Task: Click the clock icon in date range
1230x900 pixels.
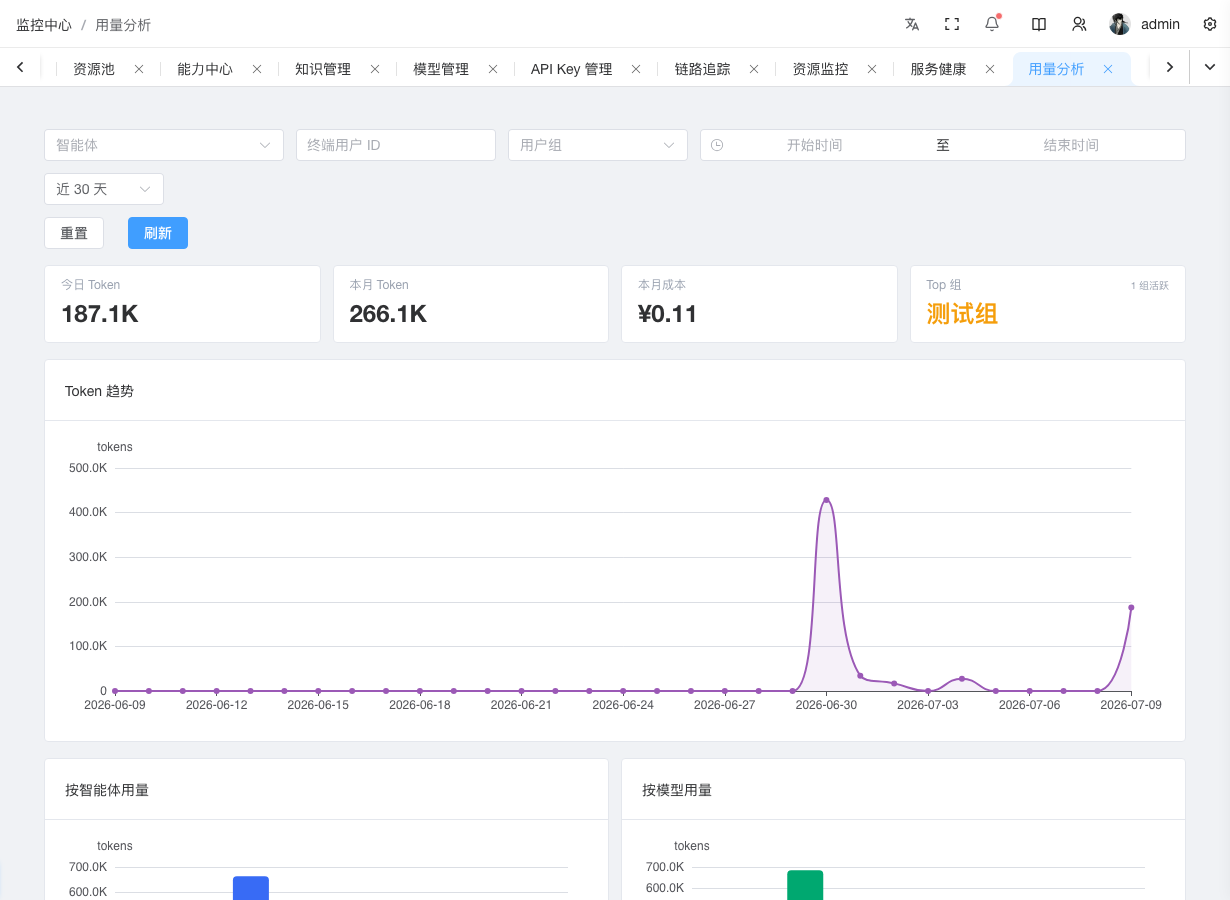Action: click(717, 145)
